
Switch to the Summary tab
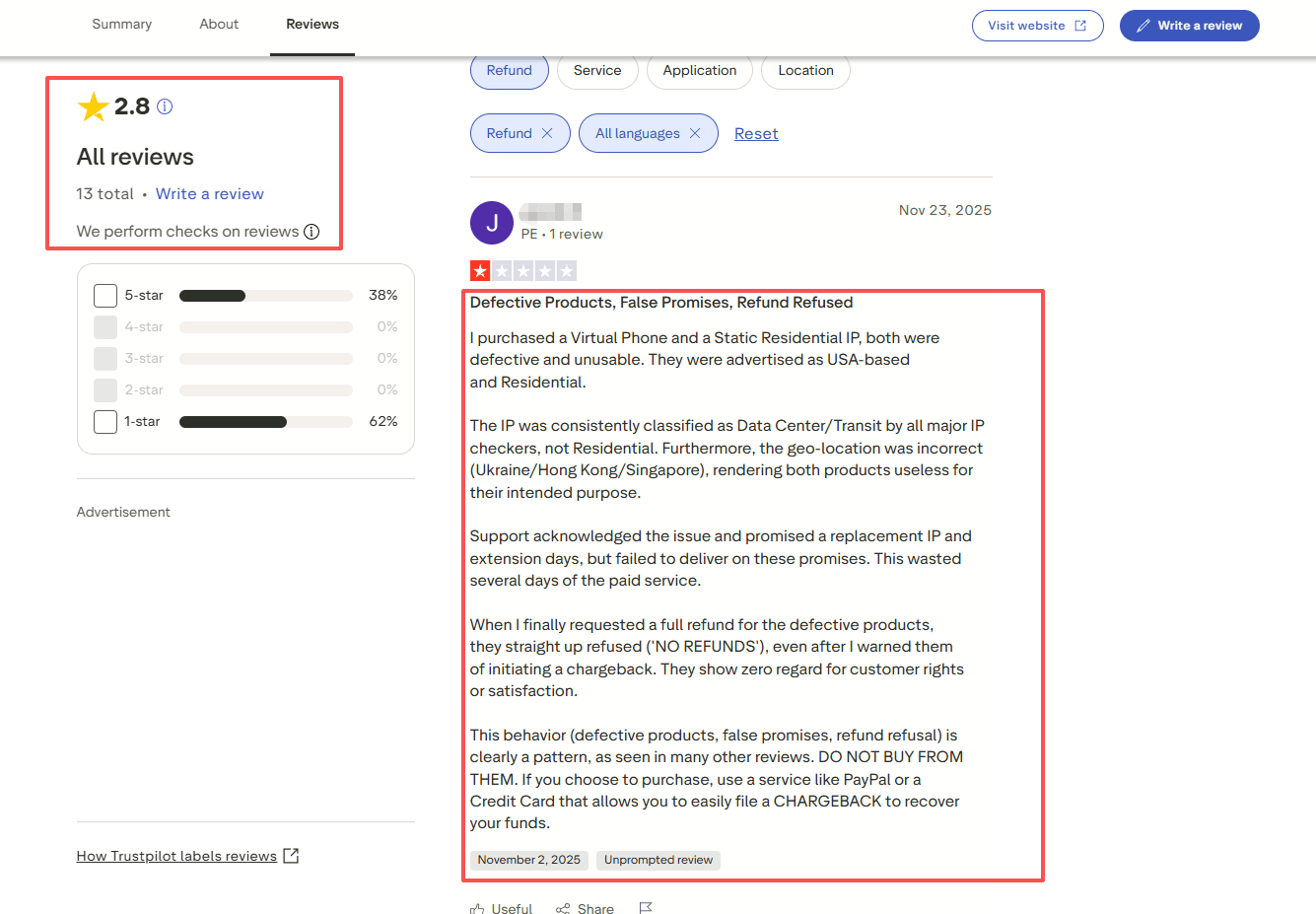click(x=122, y=25)
